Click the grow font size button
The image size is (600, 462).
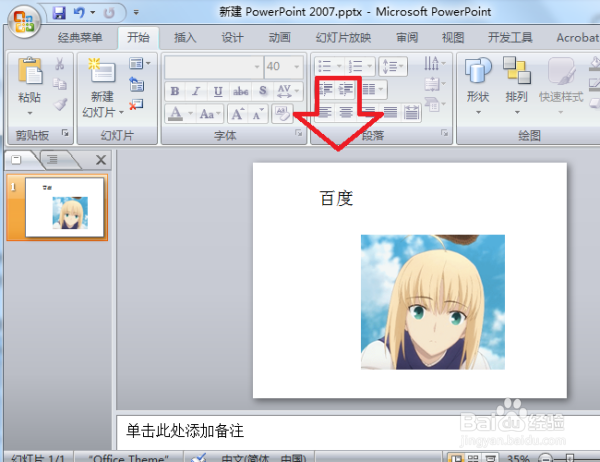(238, 114)
